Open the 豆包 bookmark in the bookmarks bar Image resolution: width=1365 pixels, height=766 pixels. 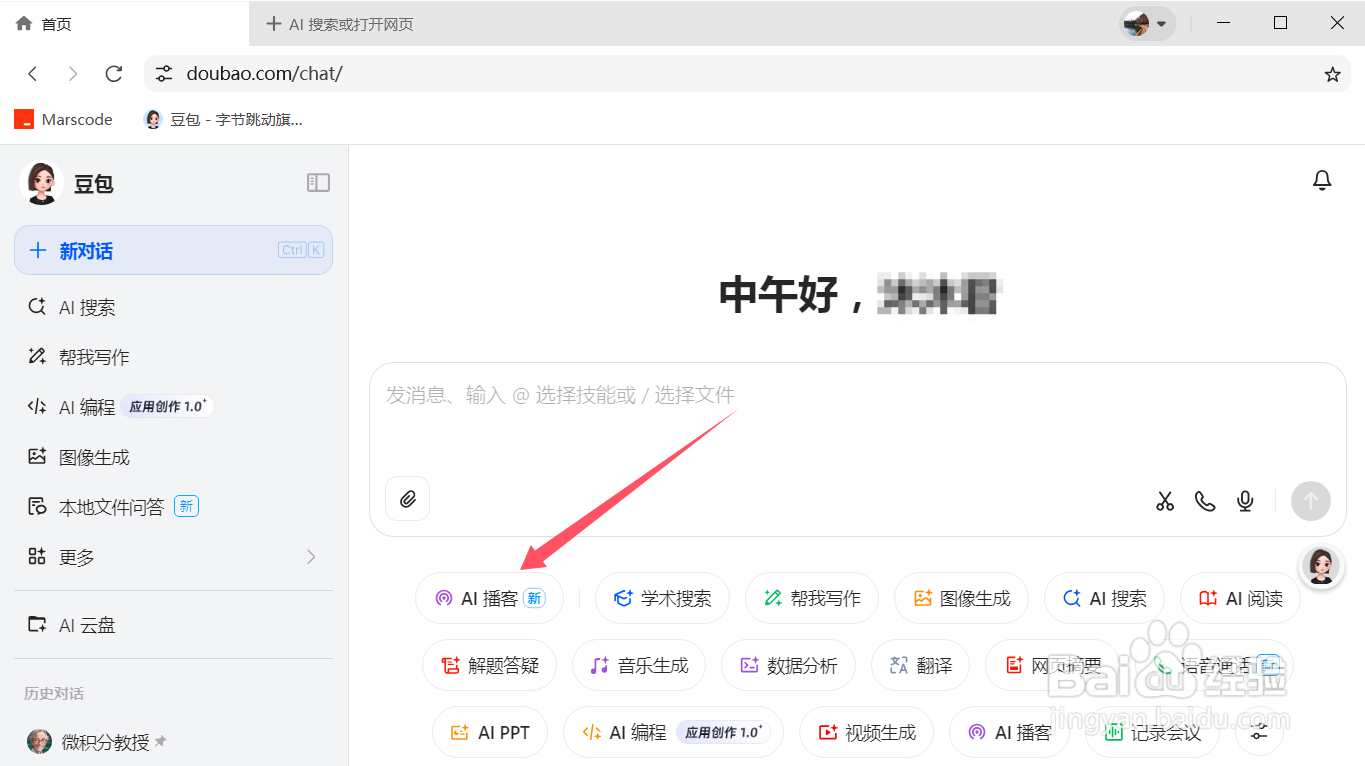[223, 119]
